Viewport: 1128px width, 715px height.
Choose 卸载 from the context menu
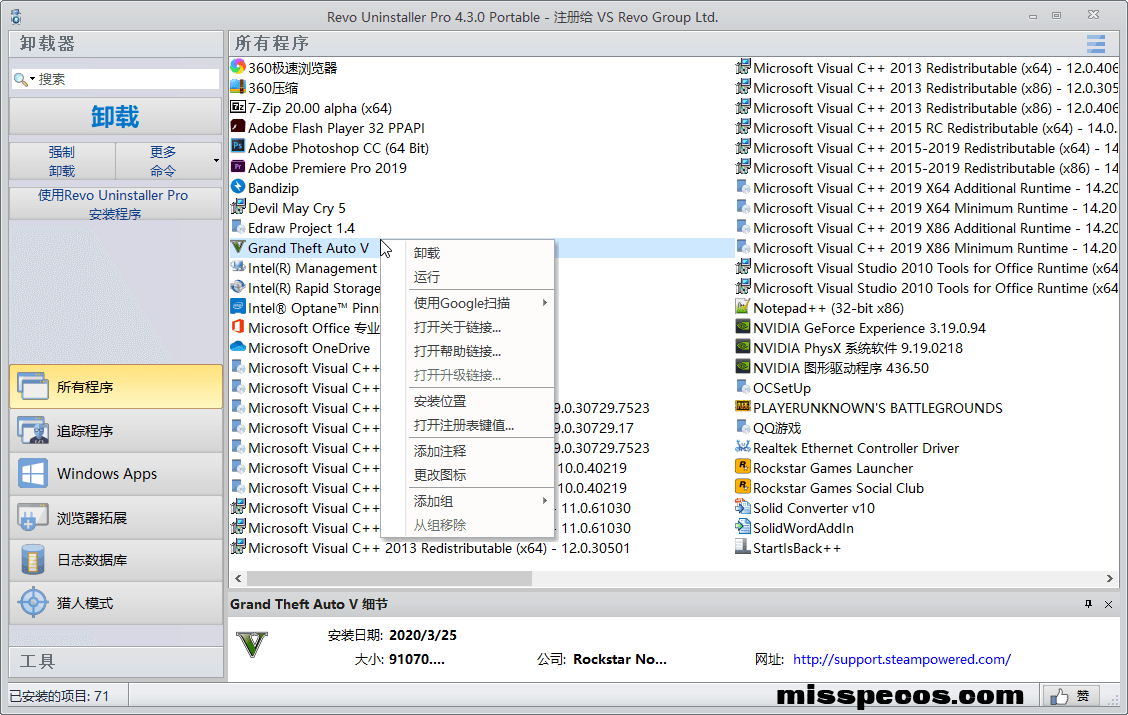click(x=427, y=253)
